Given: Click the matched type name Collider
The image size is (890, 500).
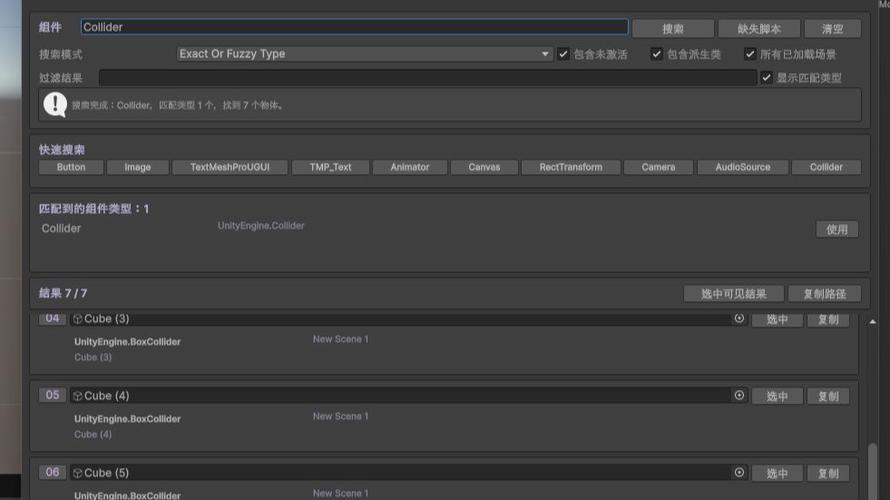Looking at the screenshot, I should (x=61, y=228).
